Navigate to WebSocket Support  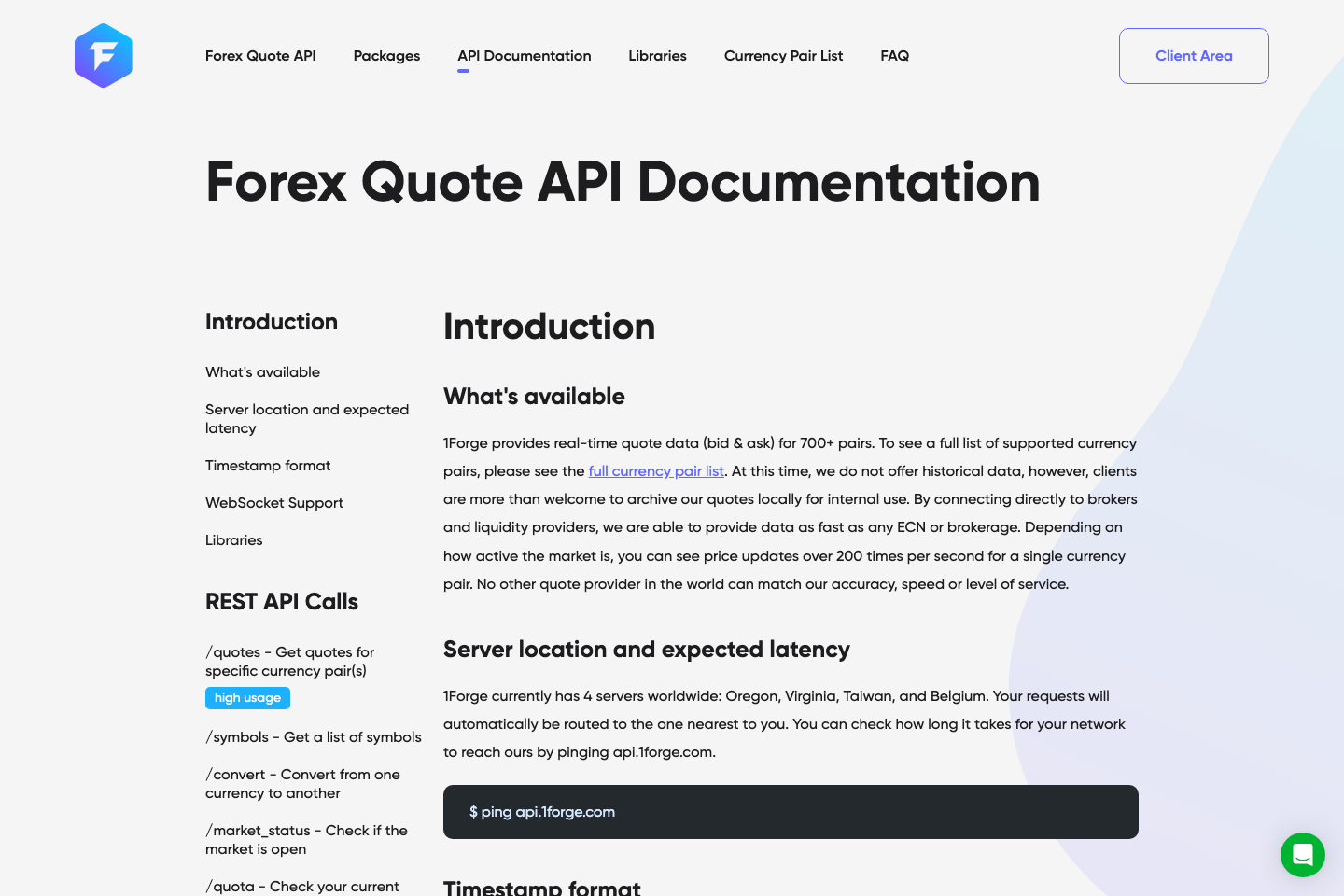[x=274, y=502]
